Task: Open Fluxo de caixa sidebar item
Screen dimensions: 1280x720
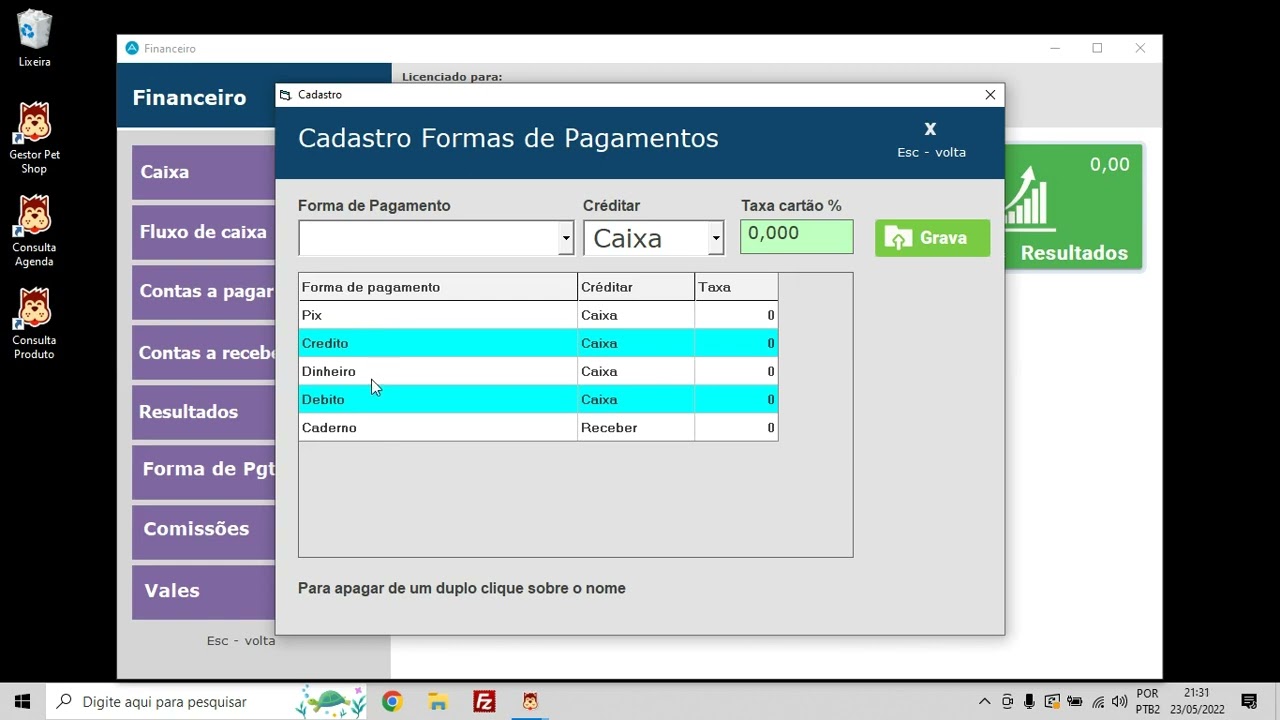Action: coord(204,232)
